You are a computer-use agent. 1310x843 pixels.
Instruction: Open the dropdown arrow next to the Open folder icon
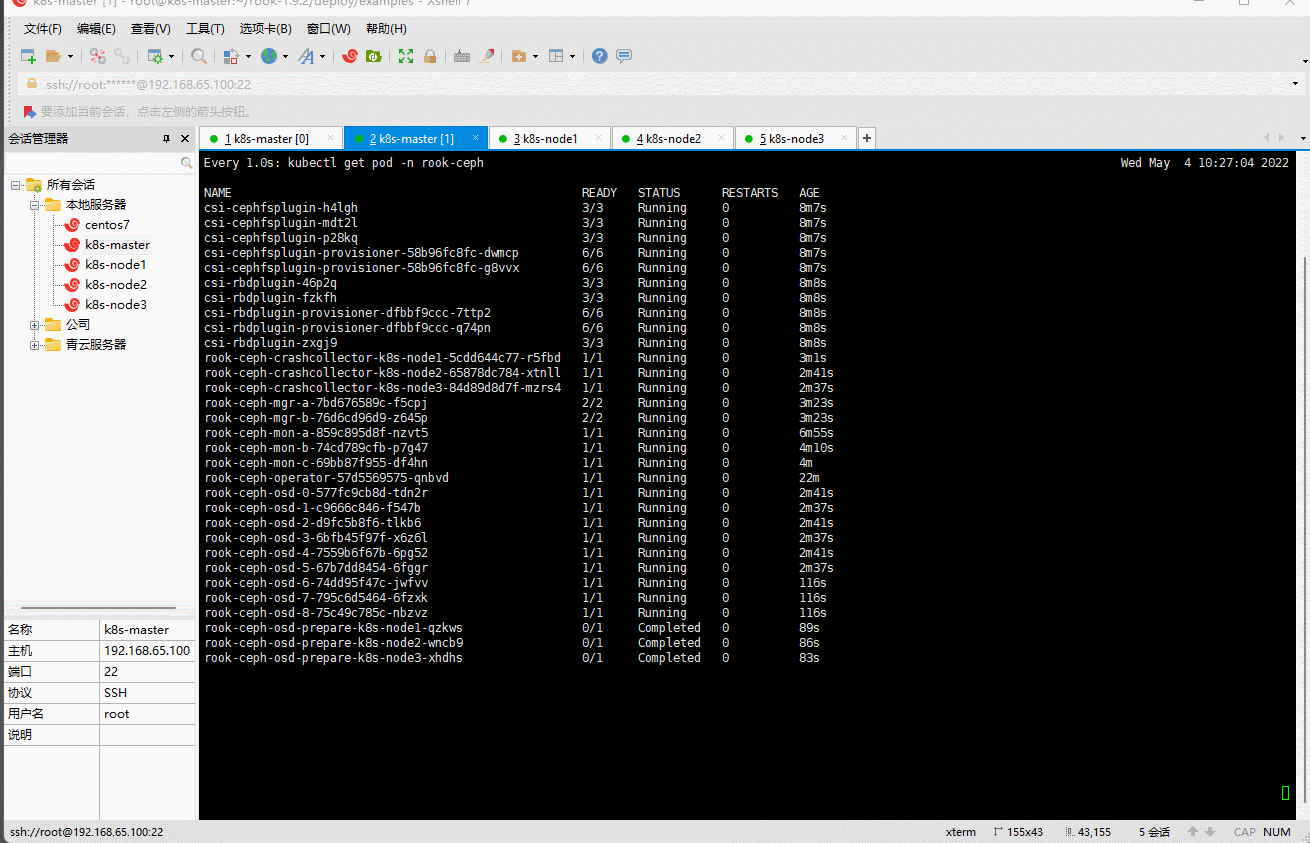click(x=70, y=57)
